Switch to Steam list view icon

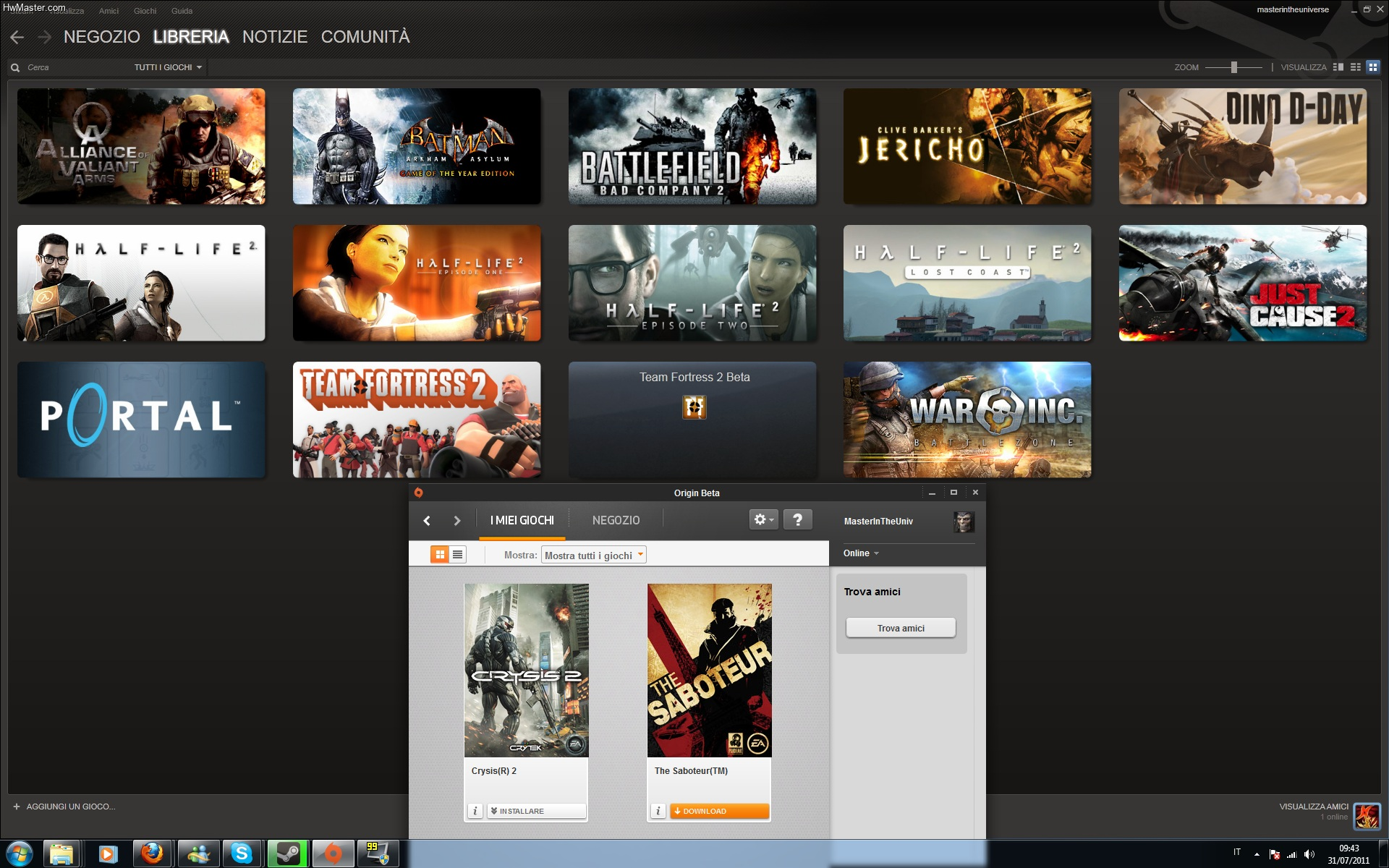pyautogui.click(x=1356, y=67)
